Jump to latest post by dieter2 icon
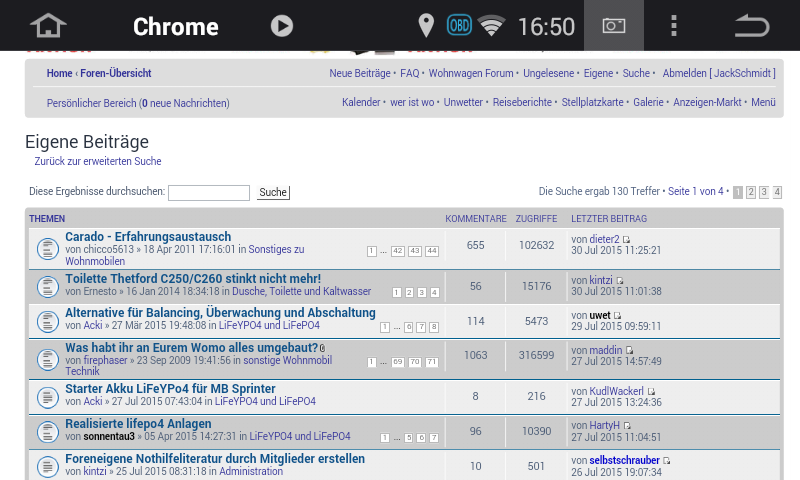The width and height of the screenshot is (800, 480). point(627,240)
